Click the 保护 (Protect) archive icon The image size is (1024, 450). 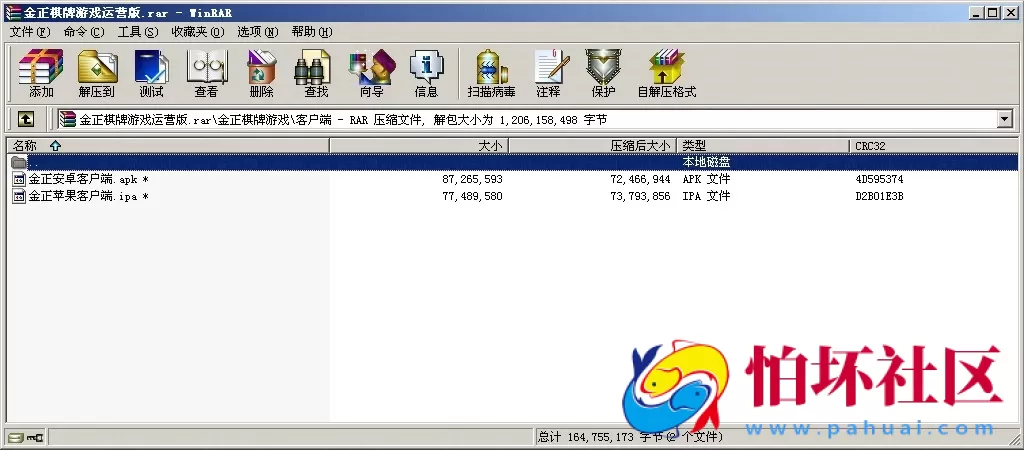coord(603,73)
